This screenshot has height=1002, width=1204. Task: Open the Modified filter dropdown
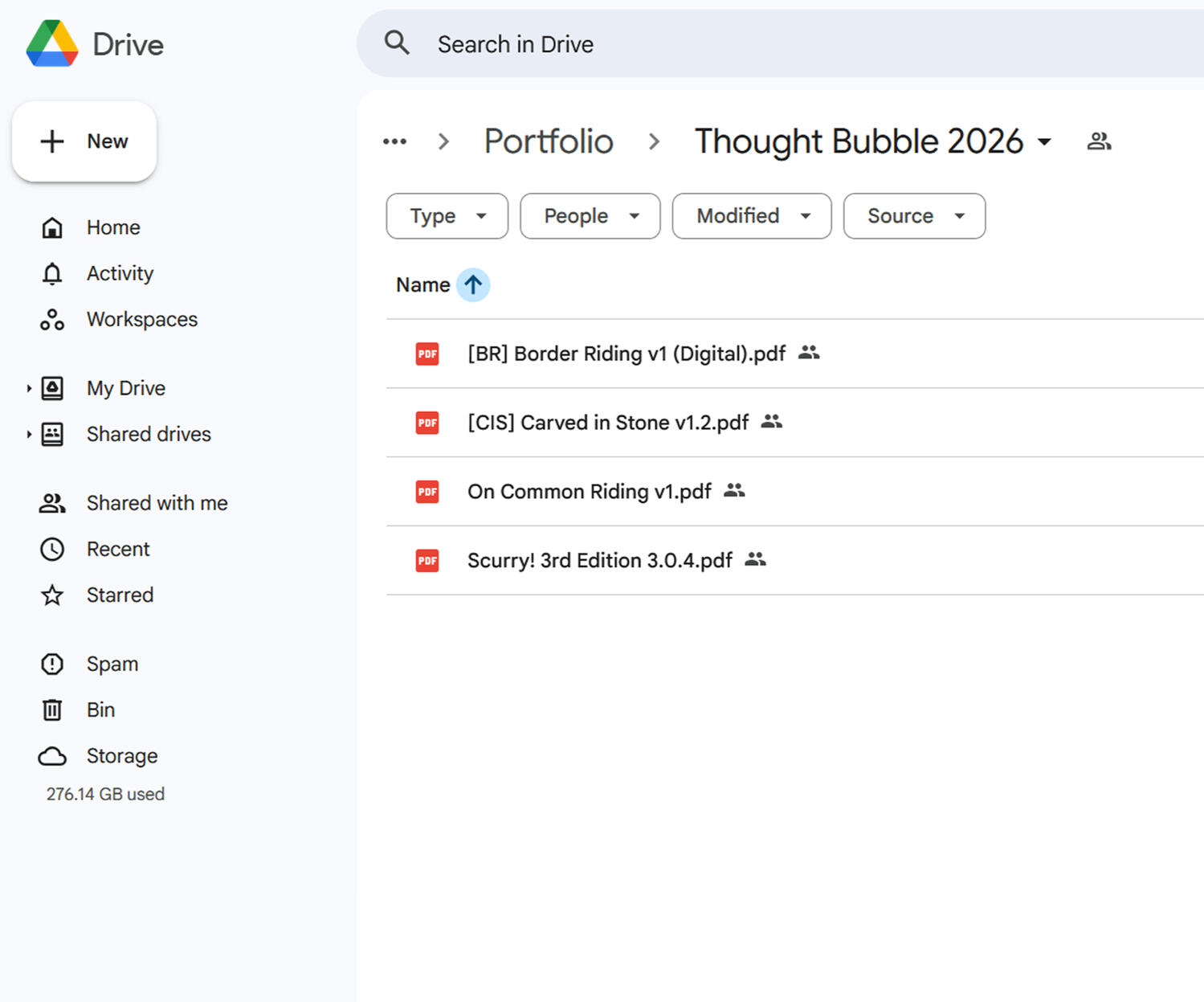tap(751, 216)
